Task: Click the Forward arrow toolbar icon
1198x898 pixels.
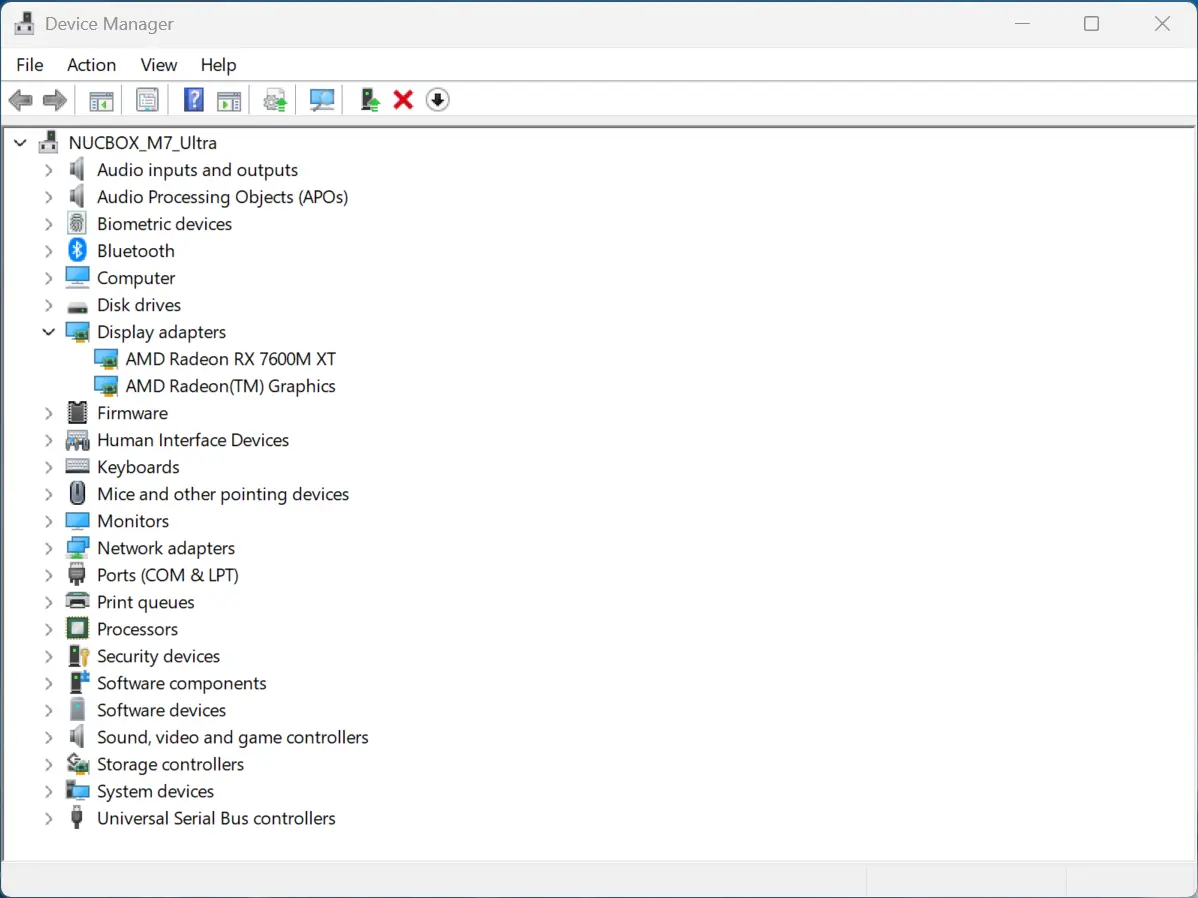Action: coord(54,100)
